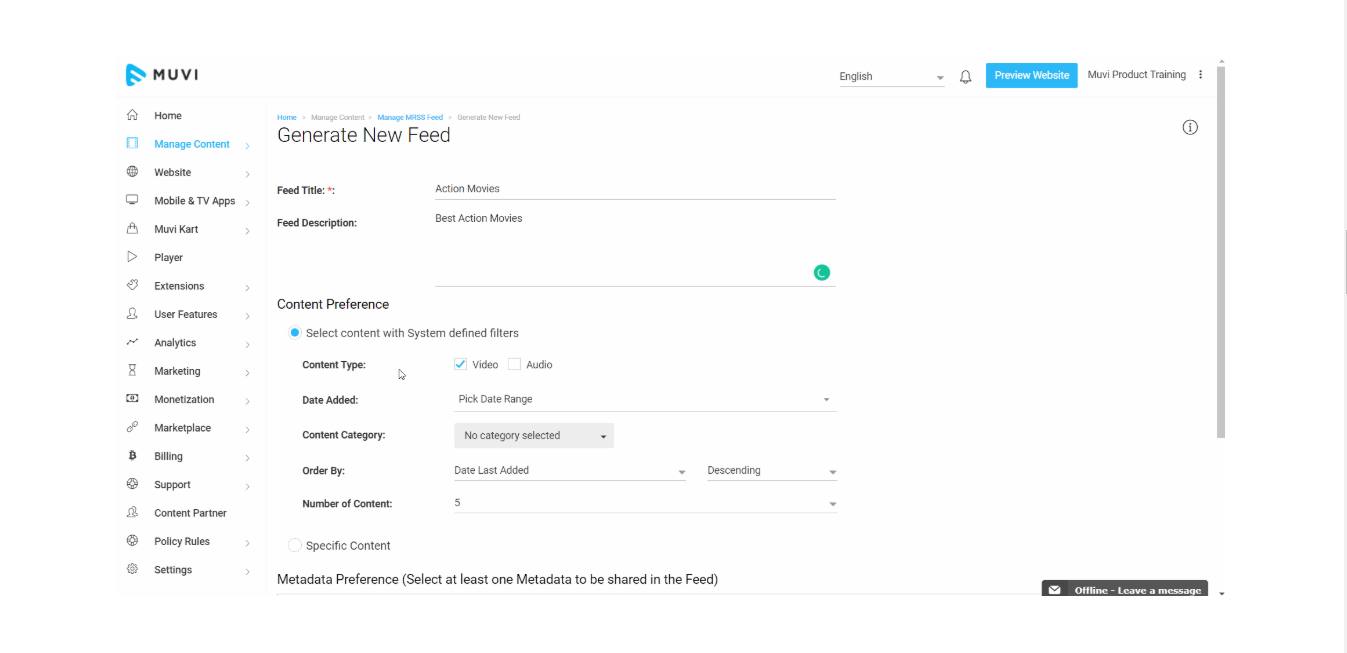Image resolution: width=1347 pixels, height=653 pixels.
Task: Open the Analytics sidebar menu
Action: coord(175,343)
